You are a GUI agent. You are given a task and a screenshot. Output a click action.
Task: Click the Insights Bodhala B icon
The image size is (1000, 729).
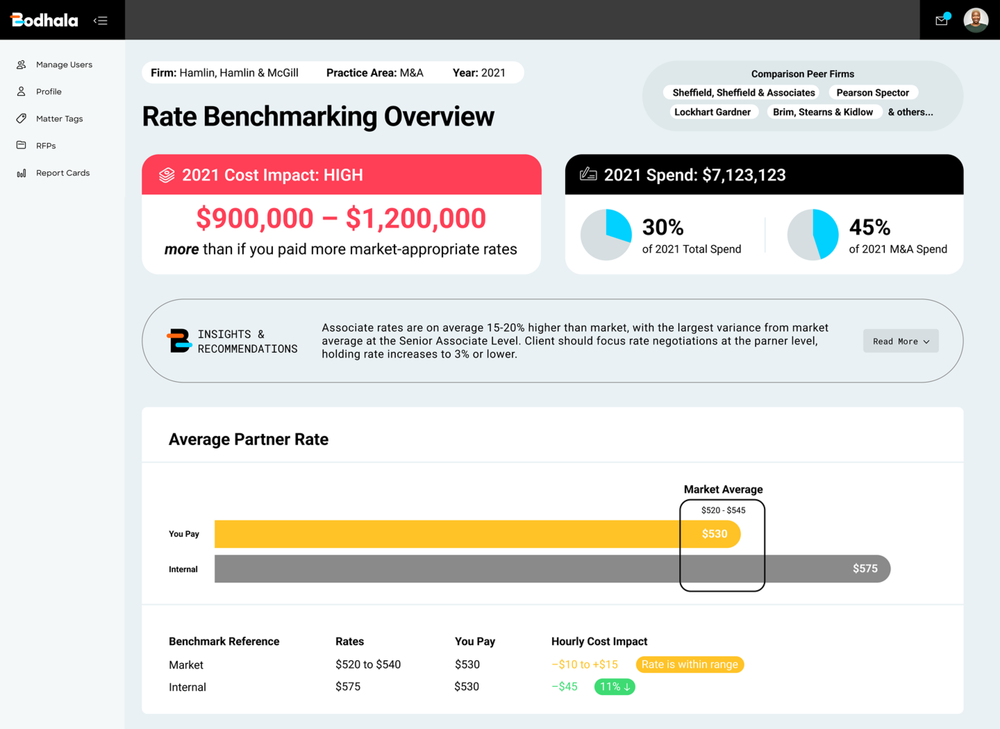click(x=179, y=341)
